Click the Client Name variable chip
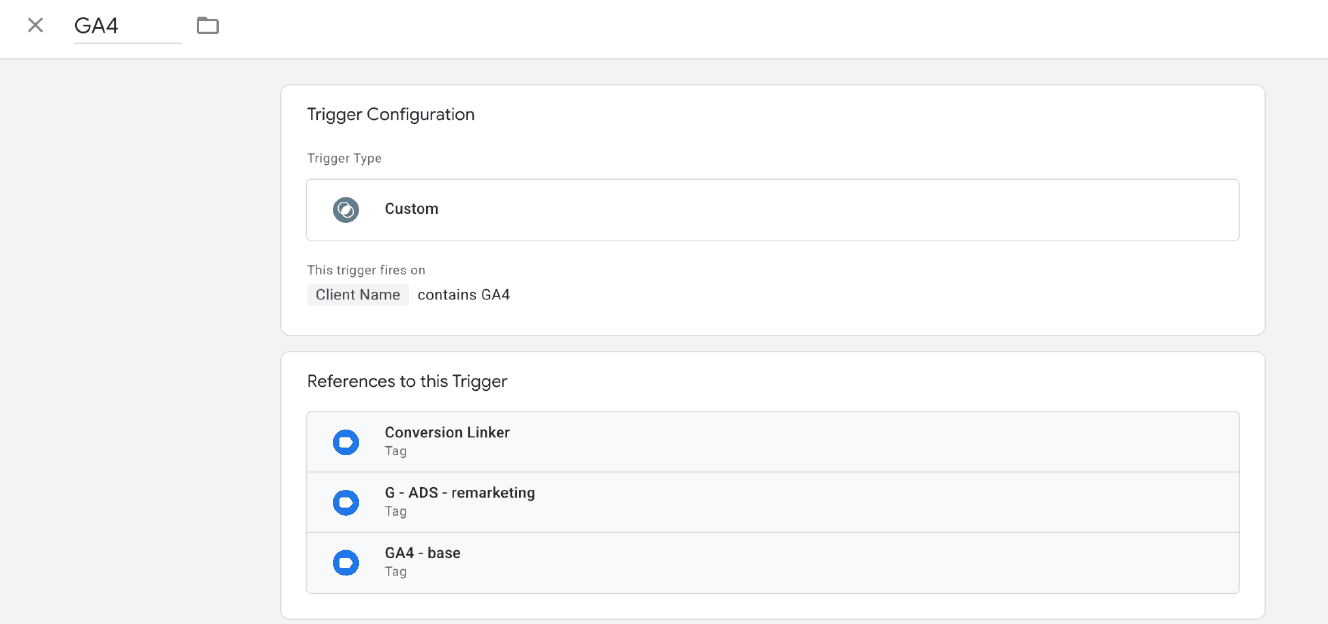Viewport: 1328px width, 624px height. [x=358, y=295]
